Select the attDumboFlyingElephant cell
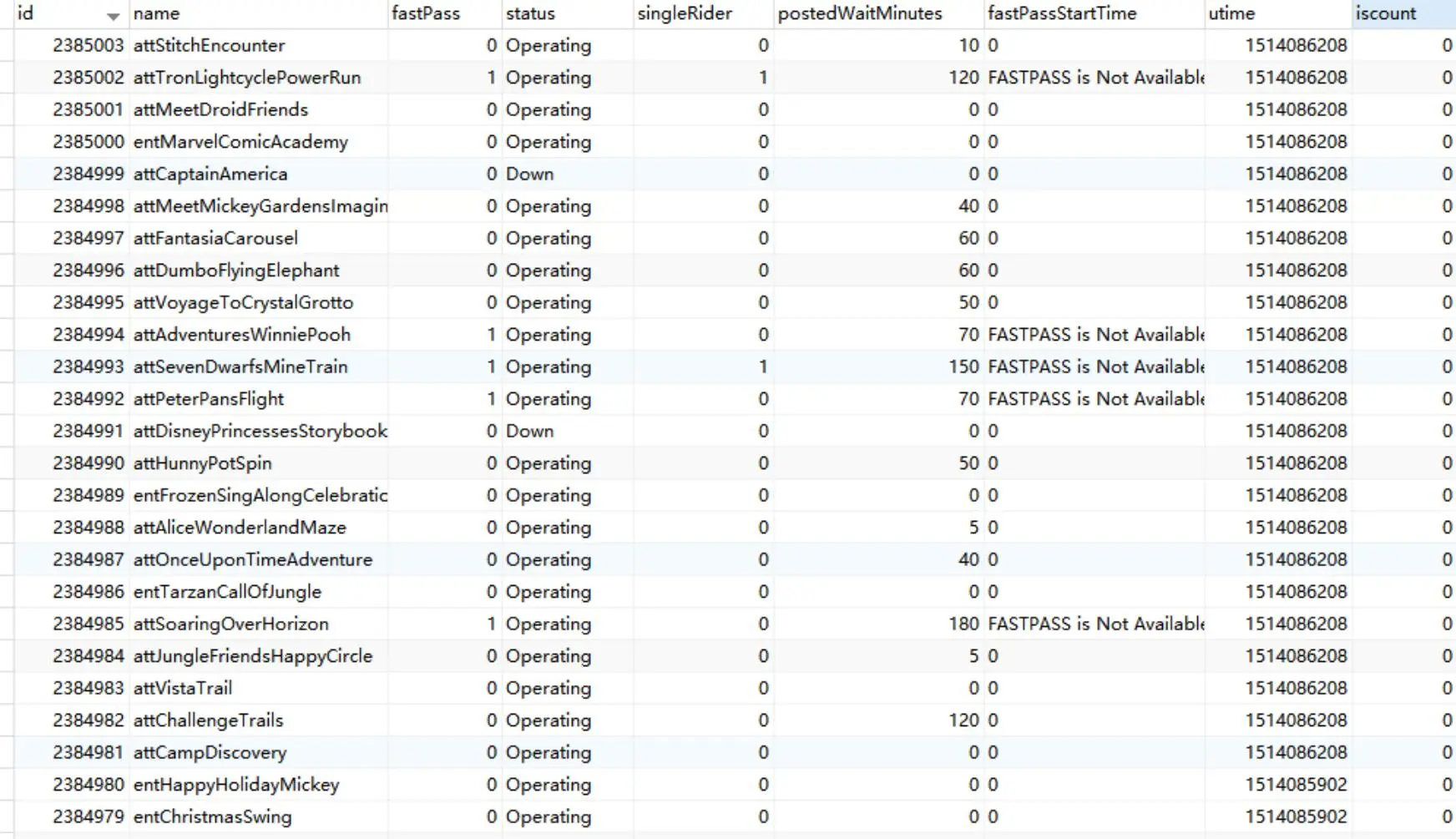Viewport: 1456px width, 839px height. pos(259,270)
